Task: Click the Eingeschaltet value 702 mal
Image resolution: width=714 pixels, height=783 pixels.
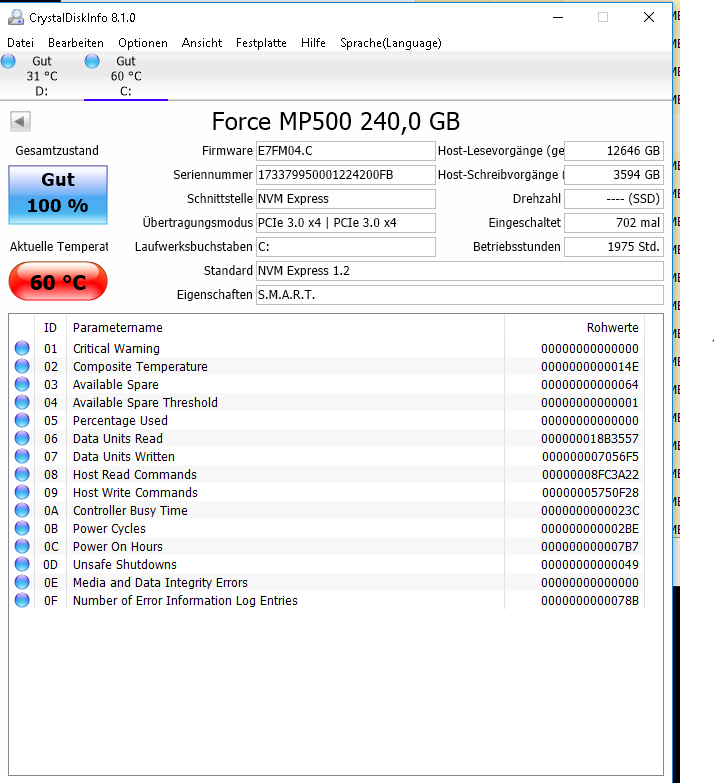Action: [x=614, y=223]
